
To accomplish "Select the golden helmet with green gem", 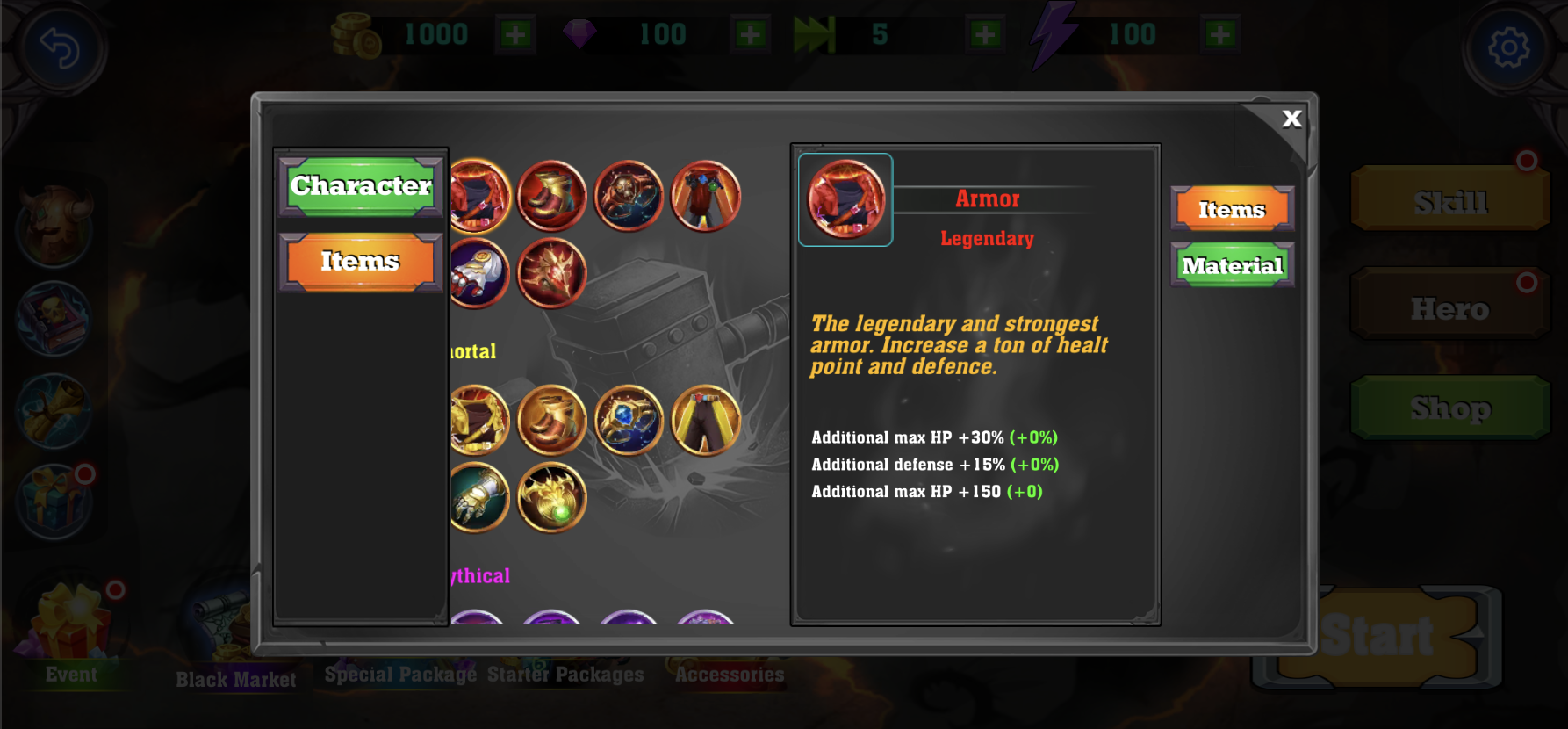I will (x=551, y=497).
